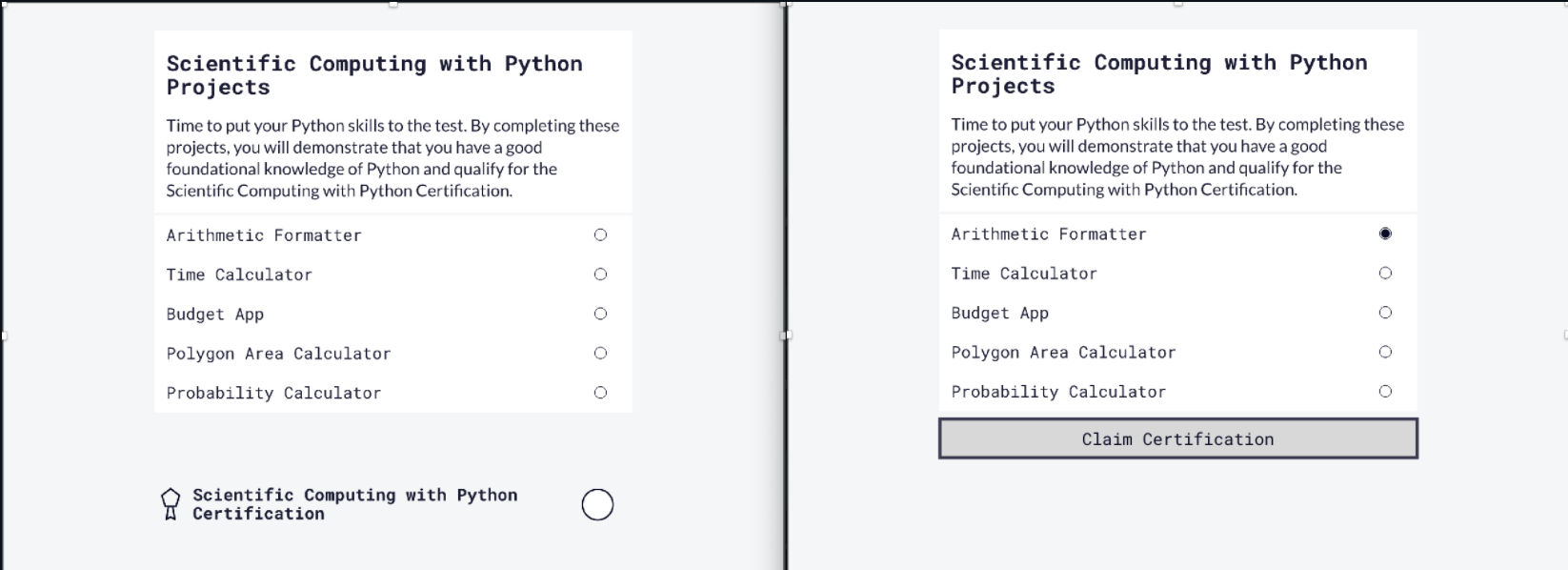Image resolution: width=1568 pixels, height=570 pixels.
Task: Mark the Budget App circle in left panel
Action: [x=600, y=314]
